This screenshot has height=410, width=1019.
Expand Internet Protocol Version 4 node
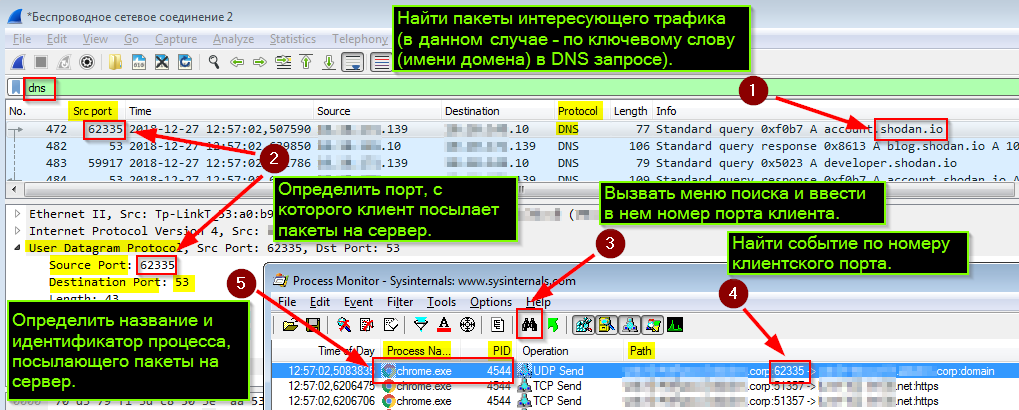tap(17, 231)
